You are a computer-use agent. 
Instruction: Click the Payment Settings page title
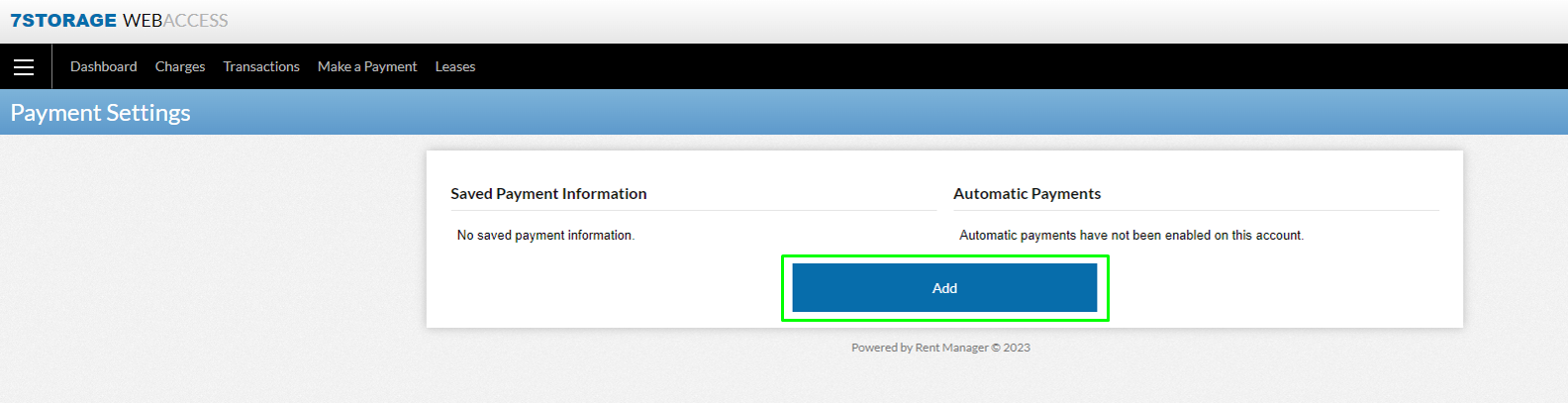(x=101, y=113)
